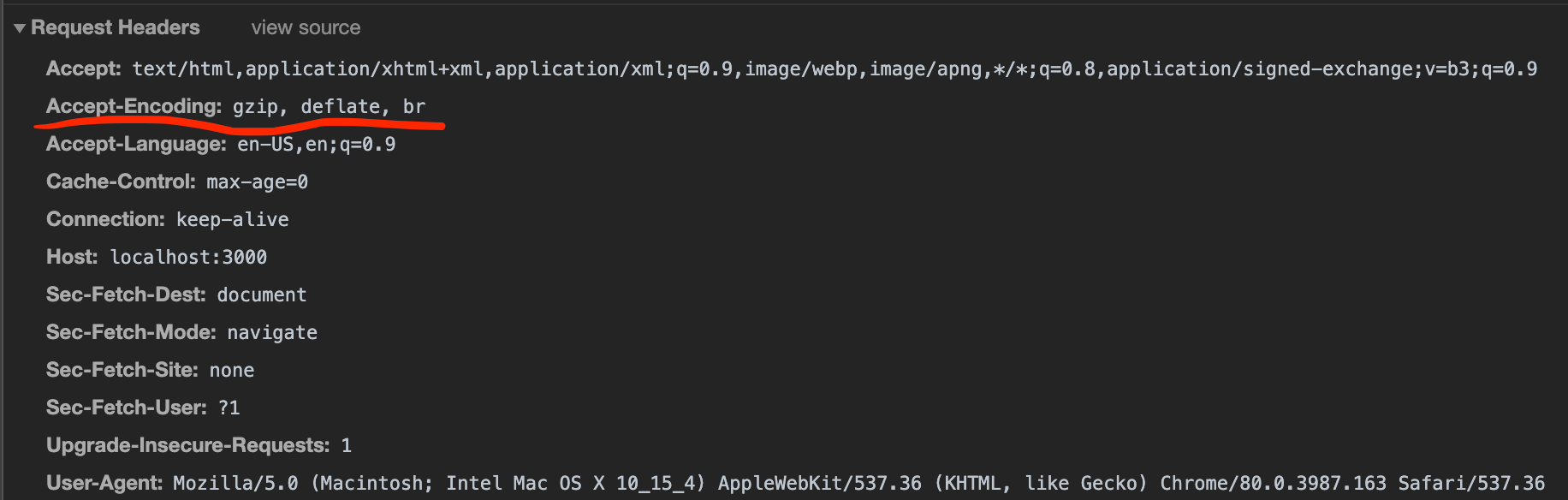This screenshot has height=500, width=1568.
Task: Click the Connection keep-alive value
Action: point(231,219)
